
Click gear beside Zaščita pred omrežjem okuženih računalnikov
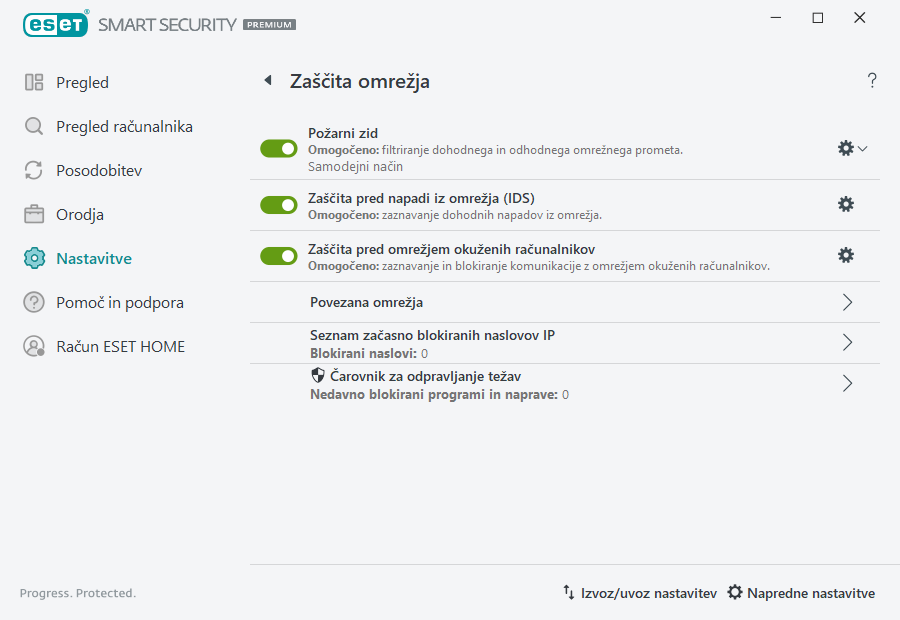846,255
